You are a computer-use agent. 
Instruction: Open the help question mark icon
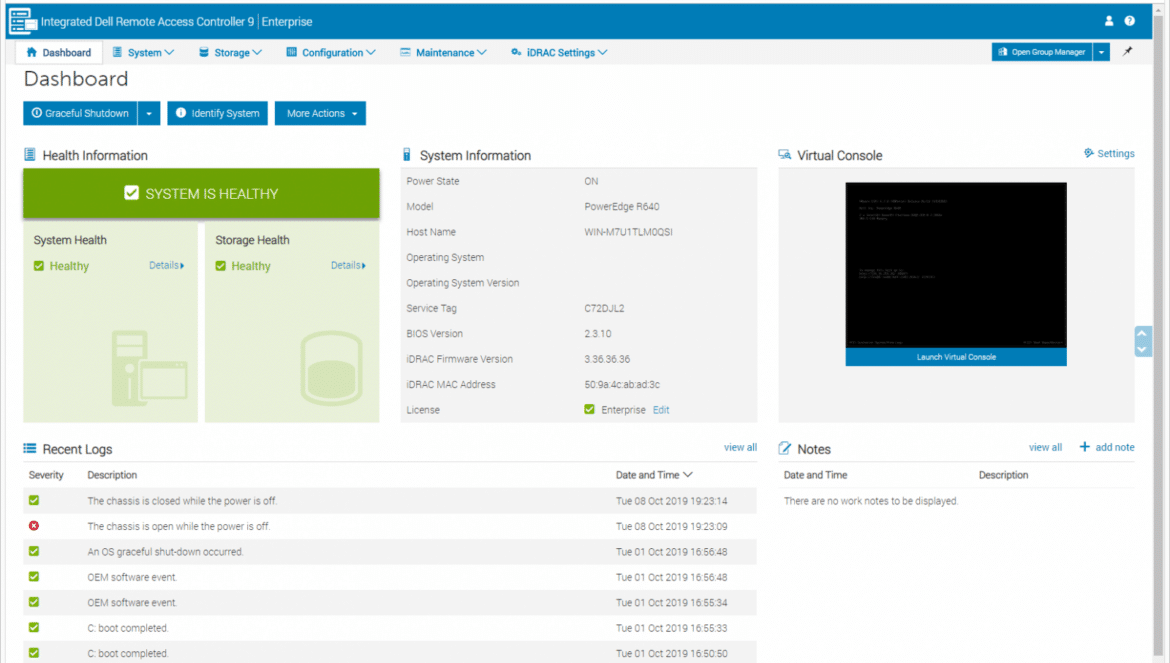(x=1130, y=21)
